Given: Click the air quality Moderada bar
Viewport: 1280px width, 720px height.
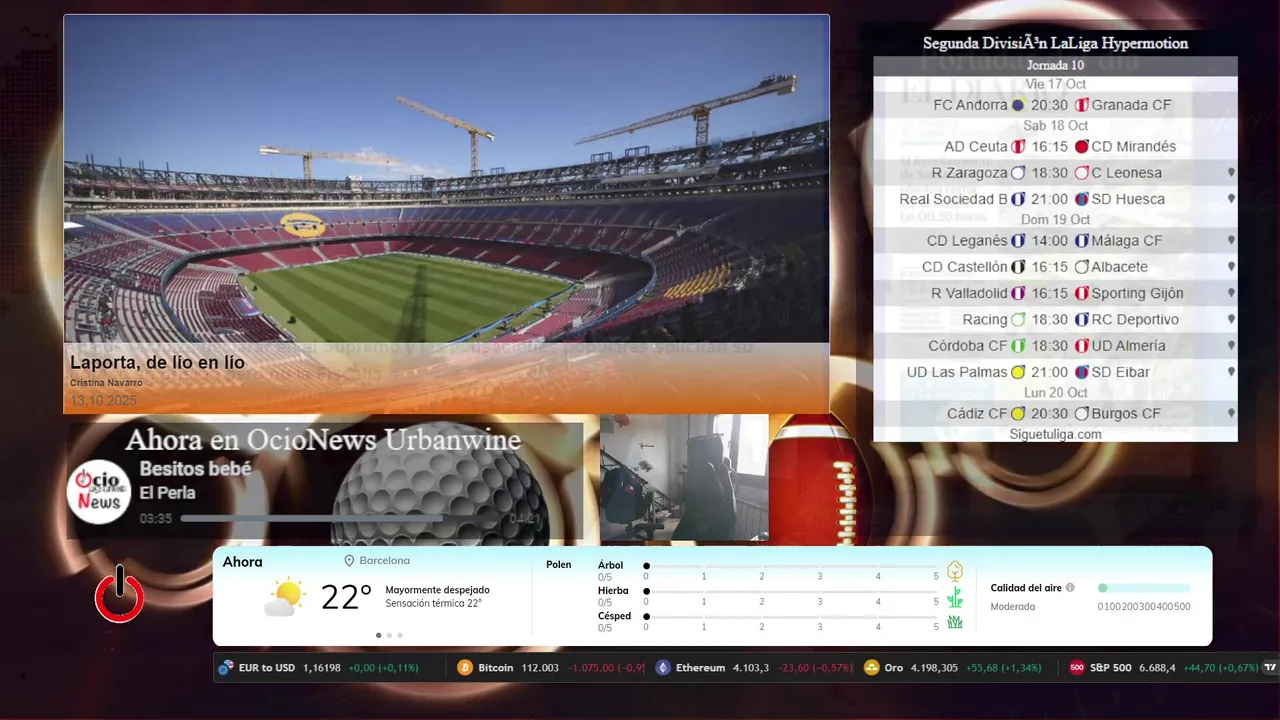Looking at the screenshot, I should click(x=1144, y=588).
